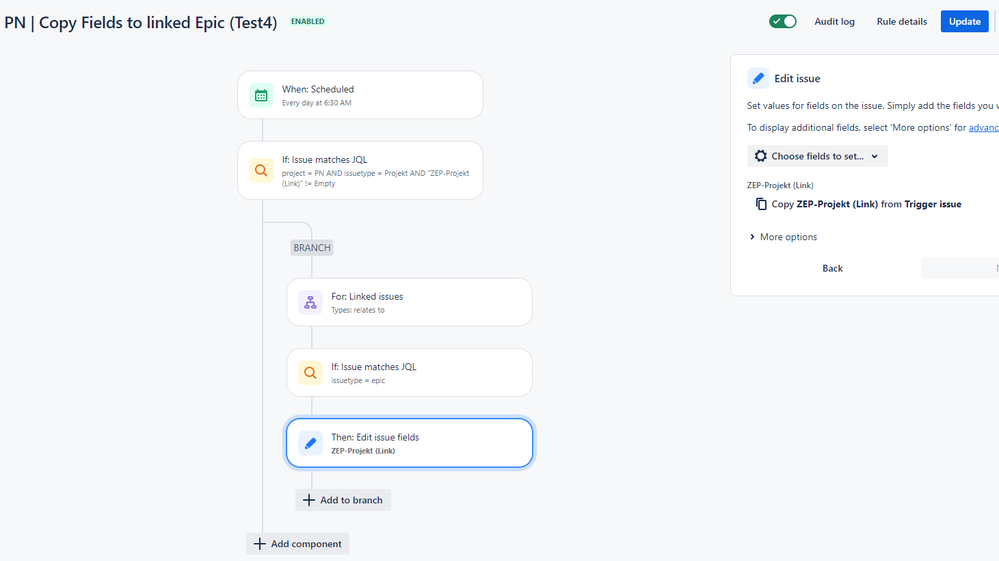Click the magnifier icon of issuetype epic condition
The height and width of the screenshot is (561, 999).
click(x=310, y=373)
